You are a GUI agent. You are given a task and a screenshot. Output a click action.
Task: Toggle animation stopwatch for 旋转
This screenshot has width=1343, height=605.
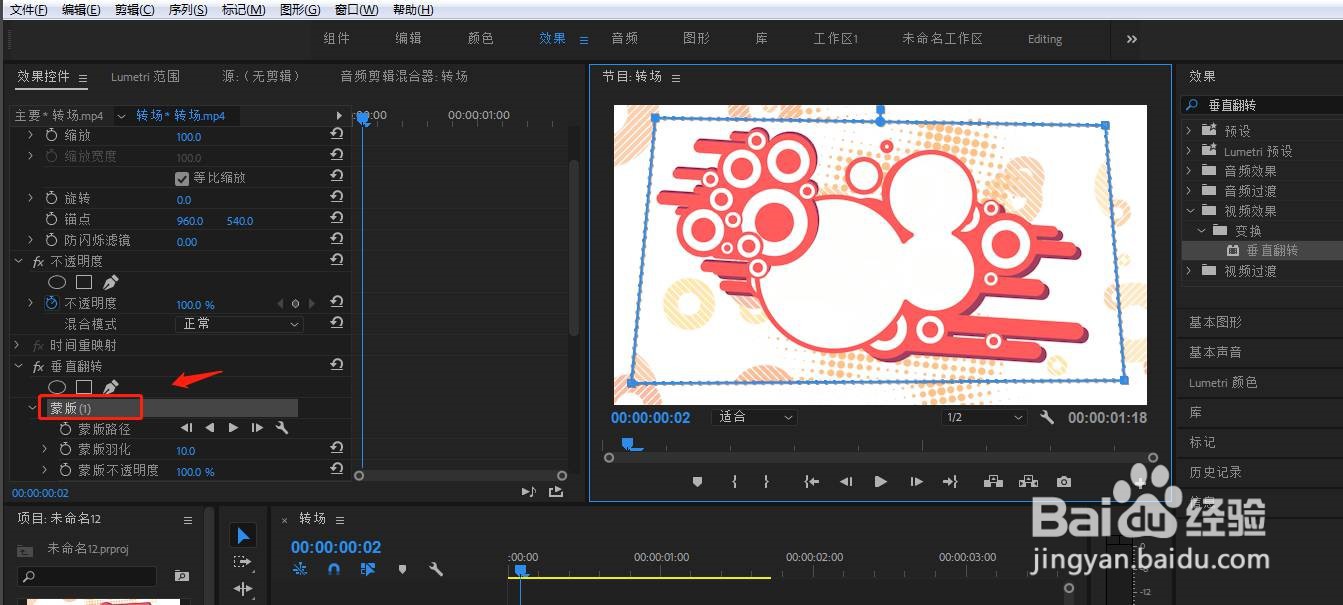[x=52, y=198]
